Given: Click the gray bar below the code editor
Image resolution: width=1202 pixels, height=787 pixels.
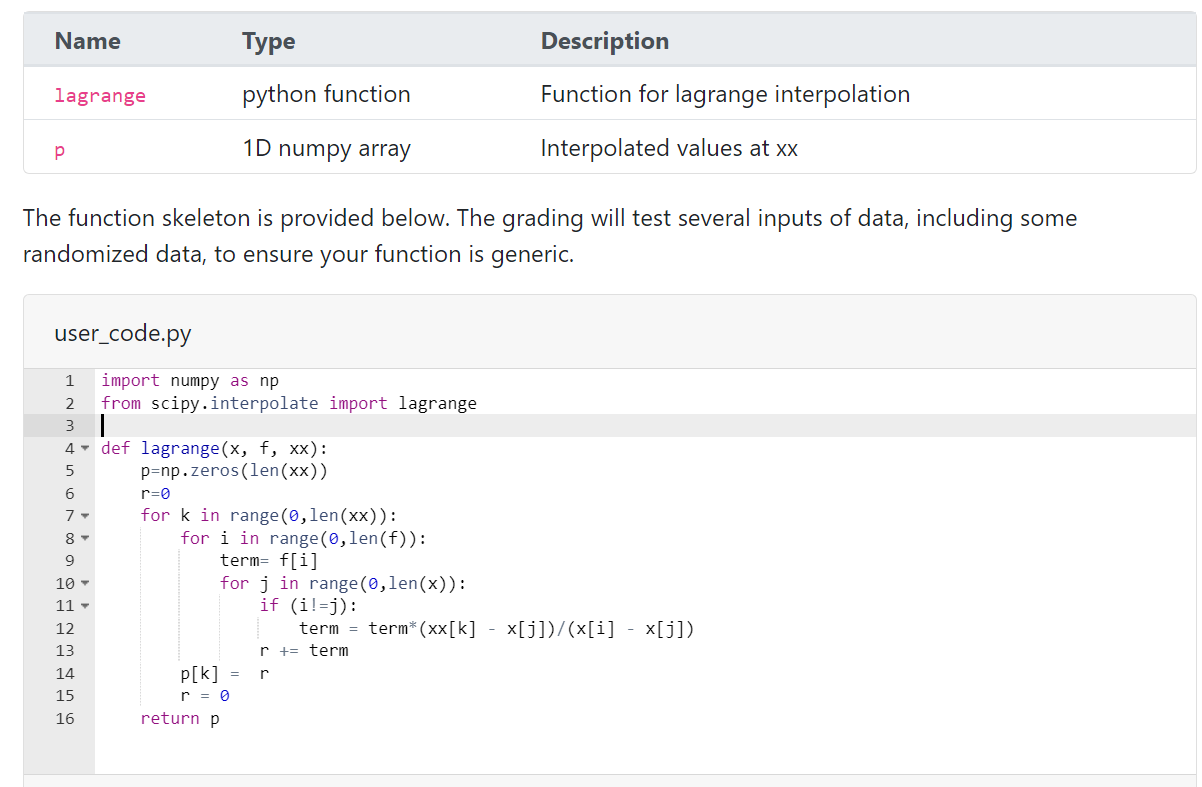Looking at the screenshot, I should [x=600, y=779].
